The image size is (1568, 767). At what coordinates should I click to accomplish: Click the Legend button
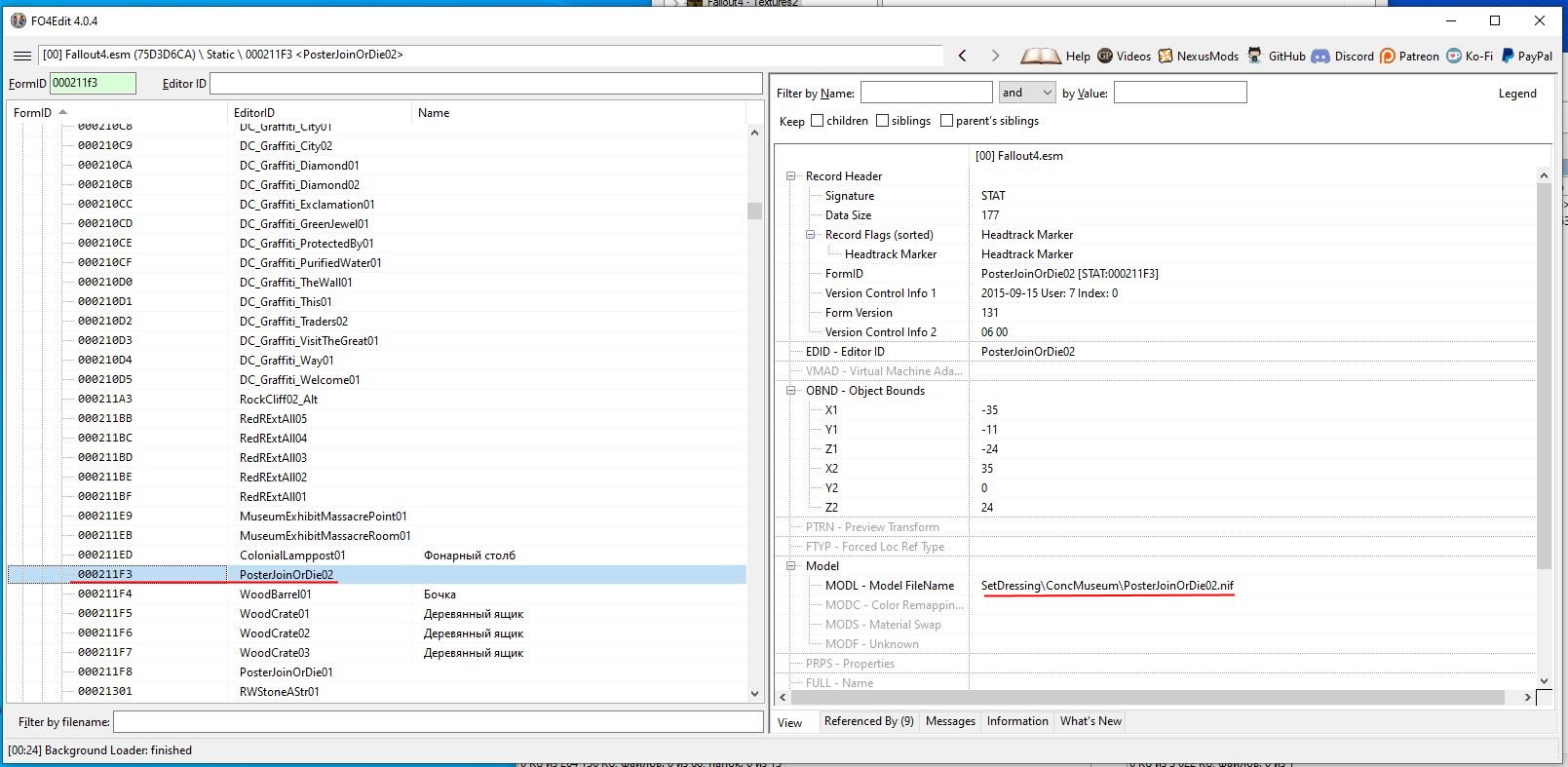pos(1516,94)
